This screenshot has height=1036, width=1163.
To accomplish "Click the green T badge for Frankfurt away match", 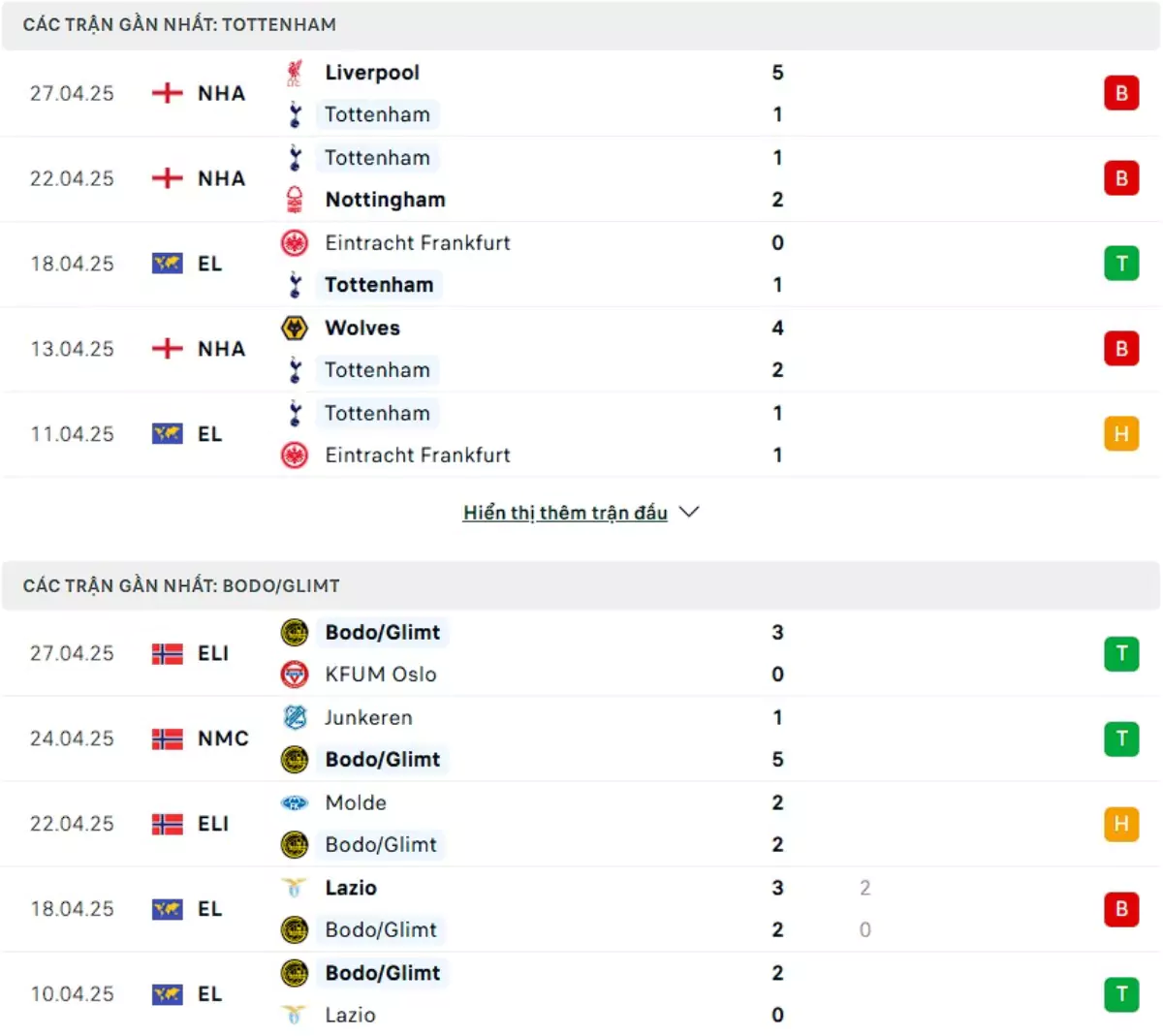I will 1121,264.
